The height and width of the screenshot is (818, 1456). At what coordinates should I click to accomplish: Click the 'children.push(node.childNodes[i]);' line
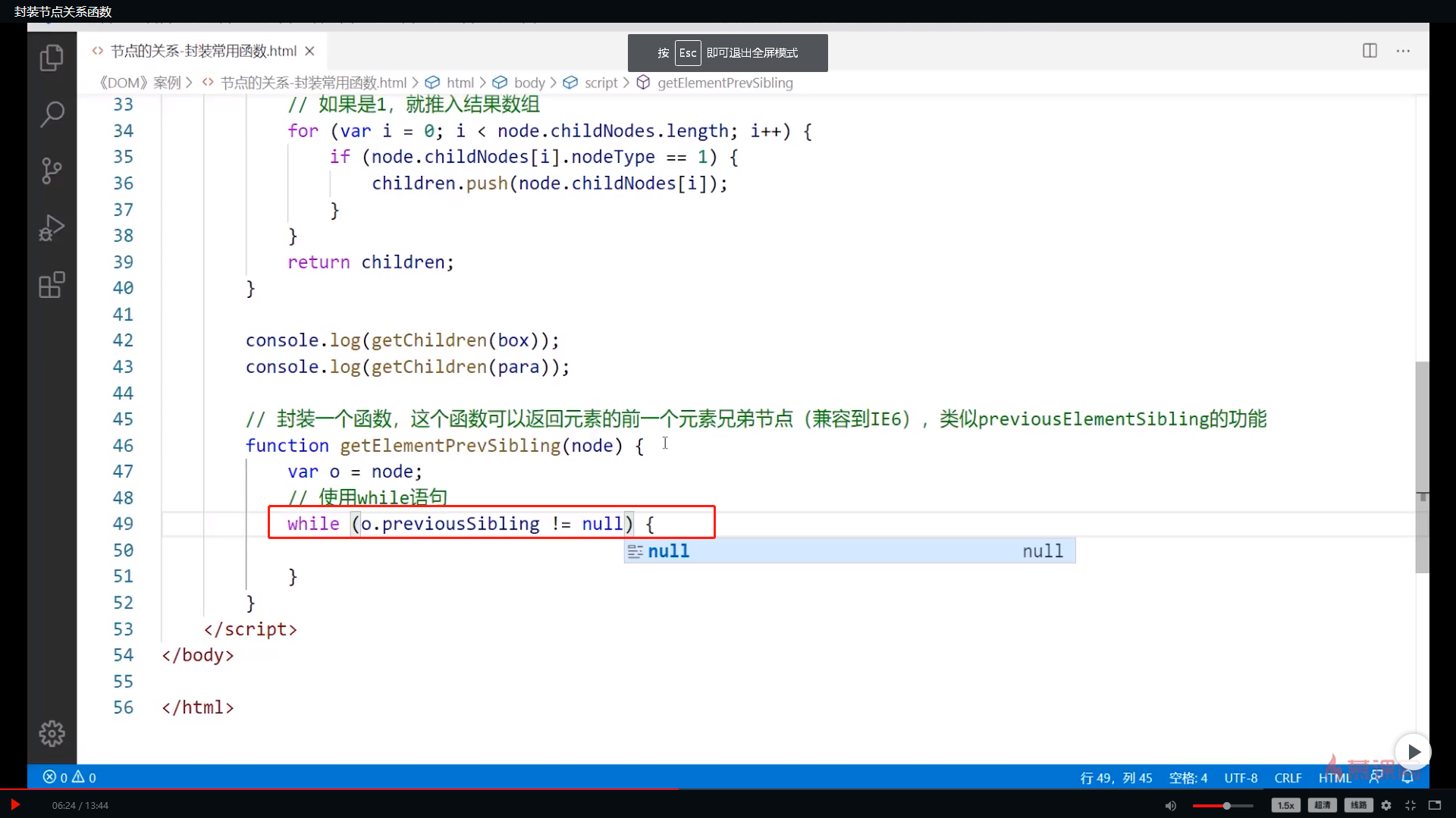(549, 183)
